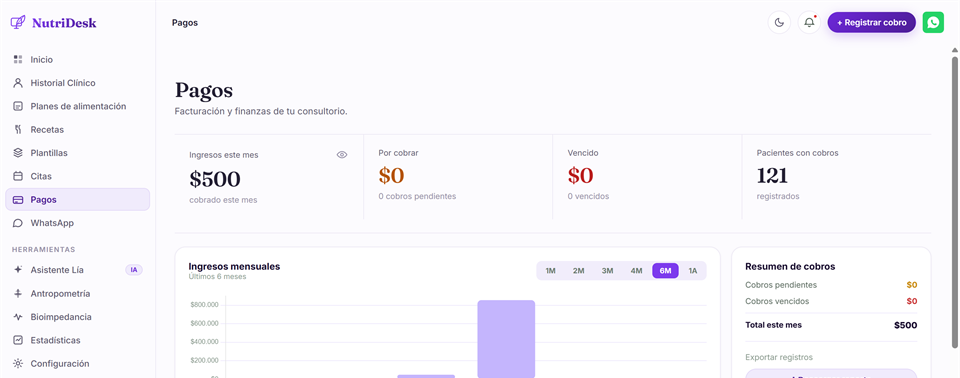Click the Total este mes label

coord(773,325)
